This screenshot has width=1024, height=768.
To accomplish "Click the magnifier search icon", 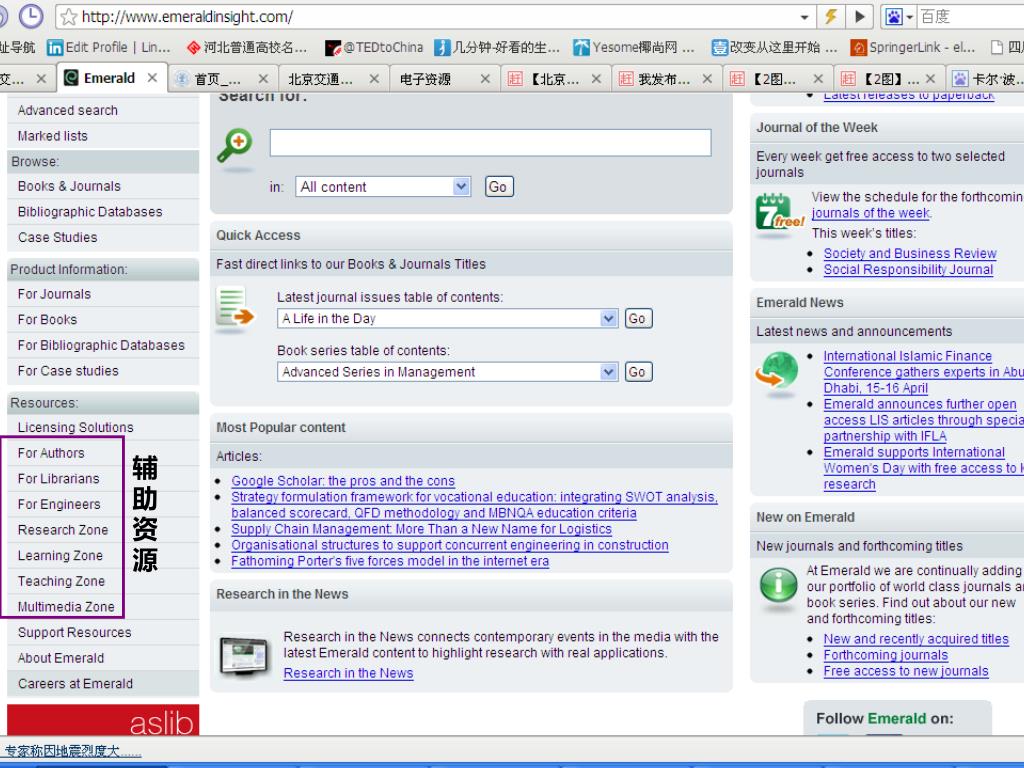I will pyautogui.click(x=234, y=145).
